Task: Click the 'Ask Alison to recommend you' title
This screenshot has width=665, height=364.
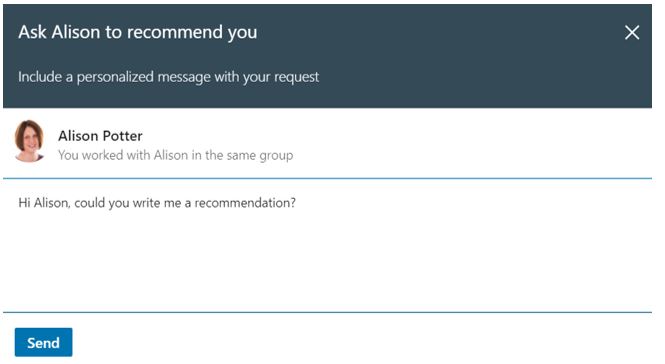Action: point(137,32)
